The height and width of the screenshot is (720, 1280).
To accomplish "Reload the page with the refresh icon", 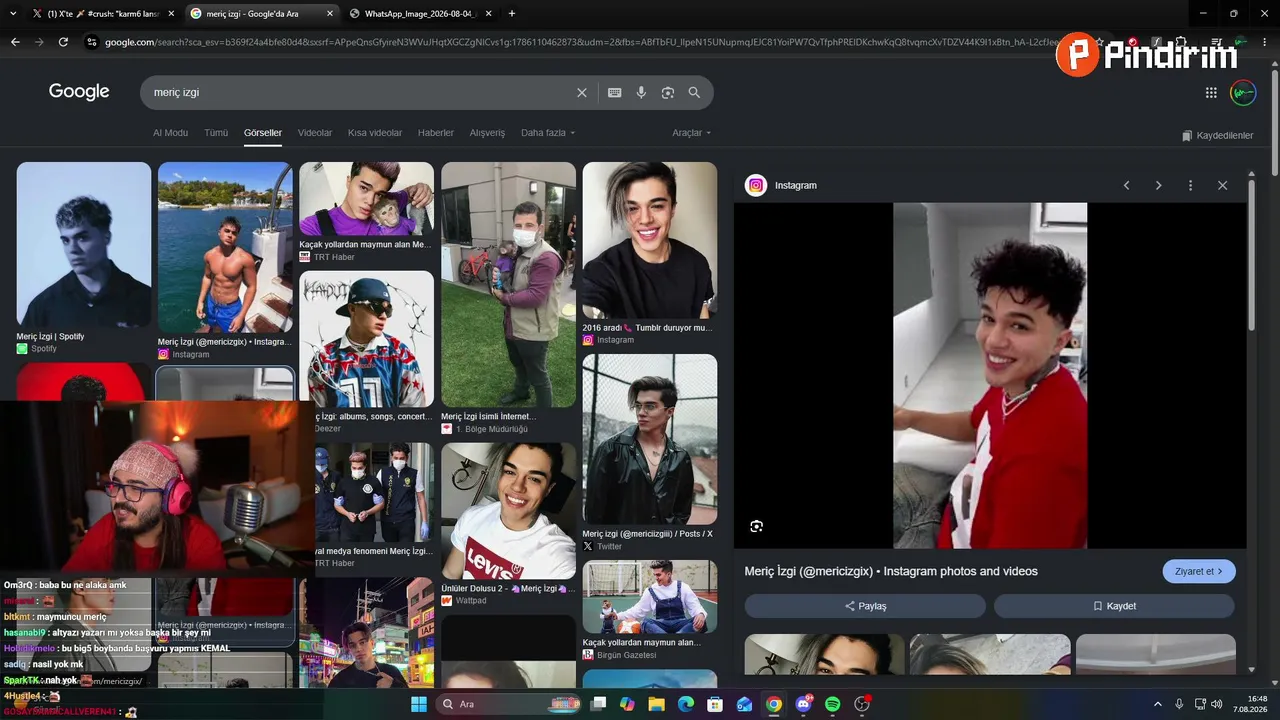I will coord(63,42).
